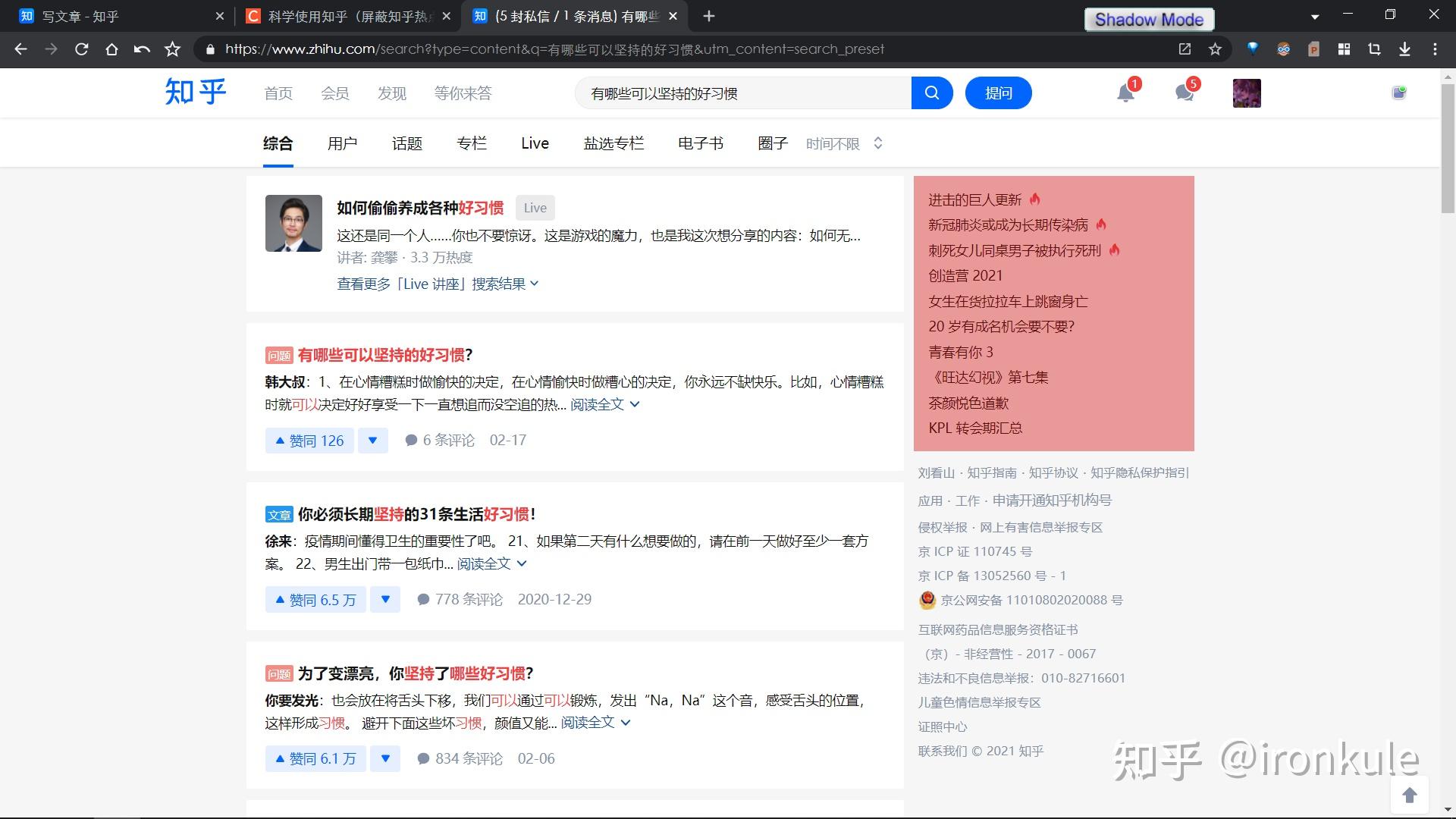Image resolution: width=1456 pixels, height=819 pixels.
Task: Go to browser home icon
Action: [111, 49]
